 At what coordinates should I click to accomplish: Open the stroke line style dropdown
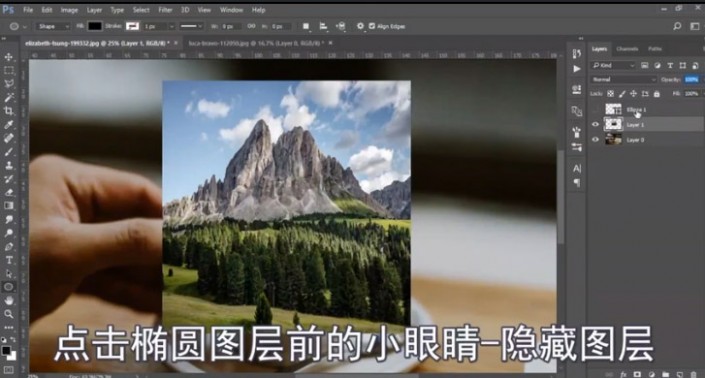(192, 26)
